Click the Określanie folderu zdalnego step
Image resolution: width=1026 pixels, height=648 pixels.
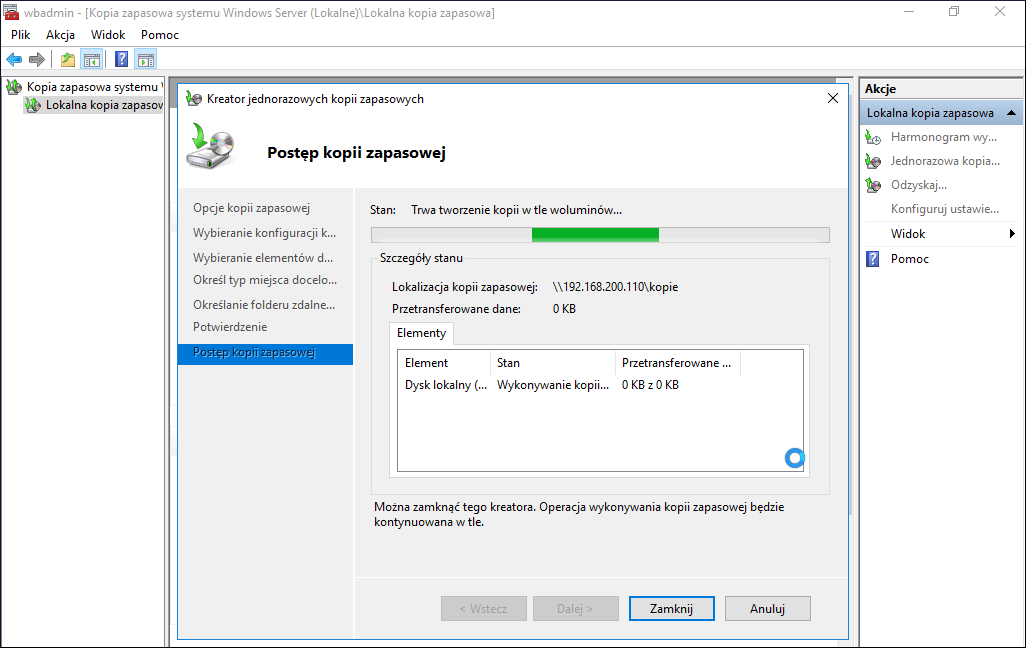[x=264, y=305]
